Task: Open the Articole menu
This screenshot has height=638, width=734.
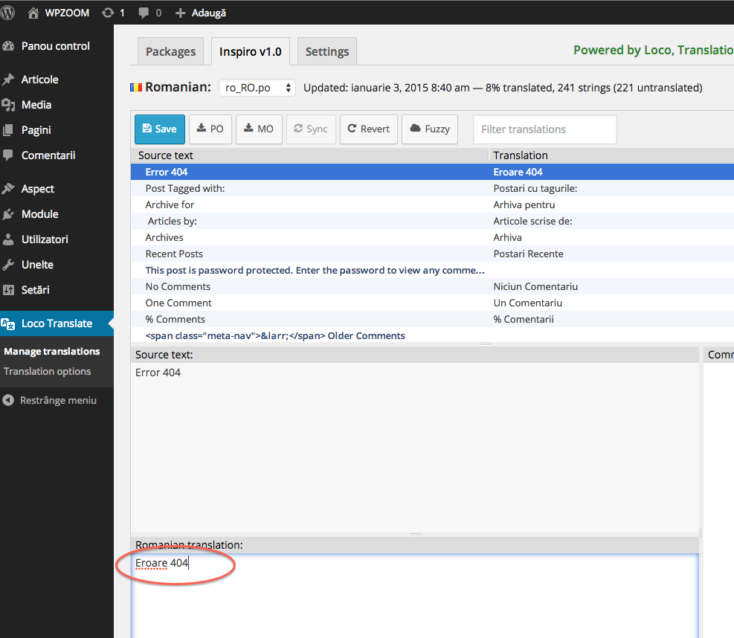Action: tap(40, 79)
